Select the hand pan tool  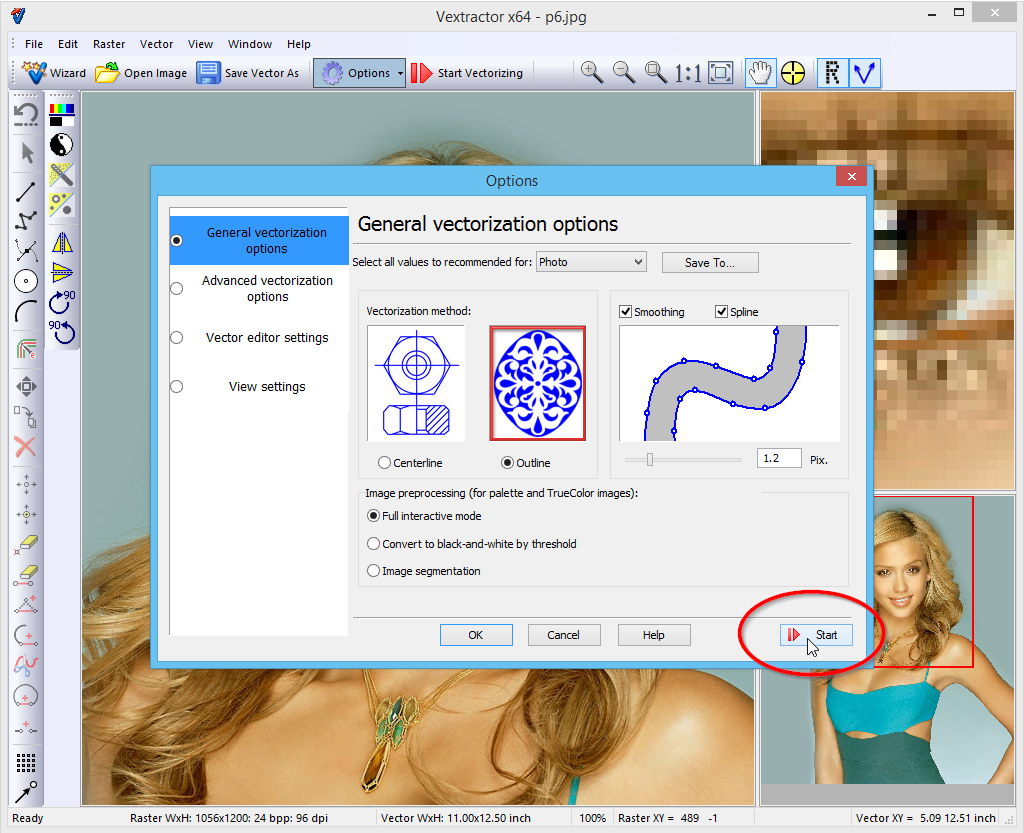pos(761,72)
